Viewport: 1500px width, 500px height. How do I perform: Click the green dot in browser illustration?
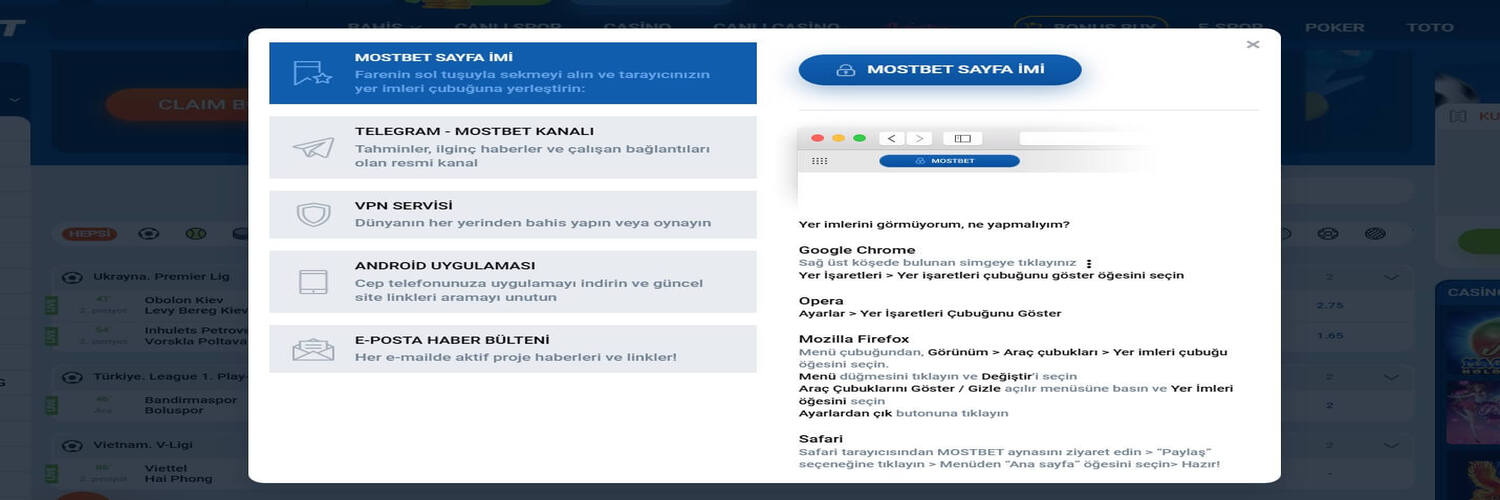[859, 138]
